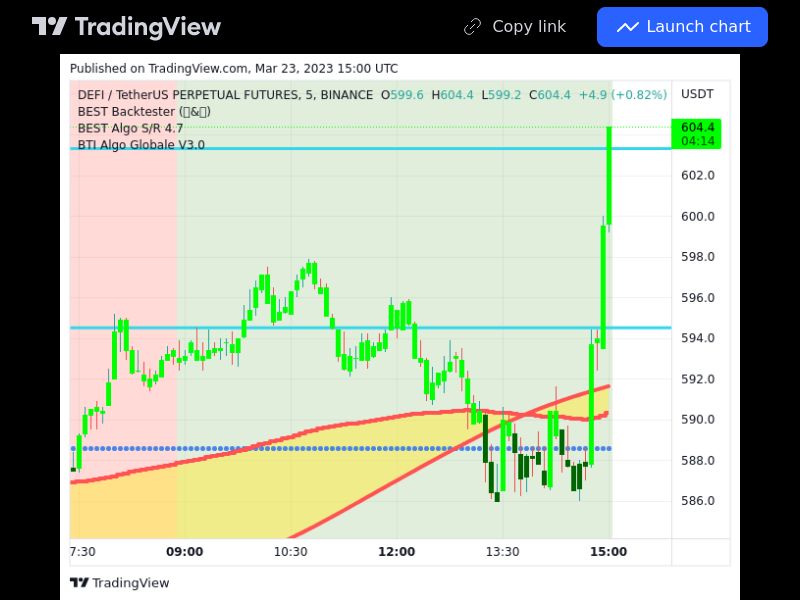The image size is (800, 600).
Task: Click the Copy link button
Action: pyautogui.click(x=515, y=27)
